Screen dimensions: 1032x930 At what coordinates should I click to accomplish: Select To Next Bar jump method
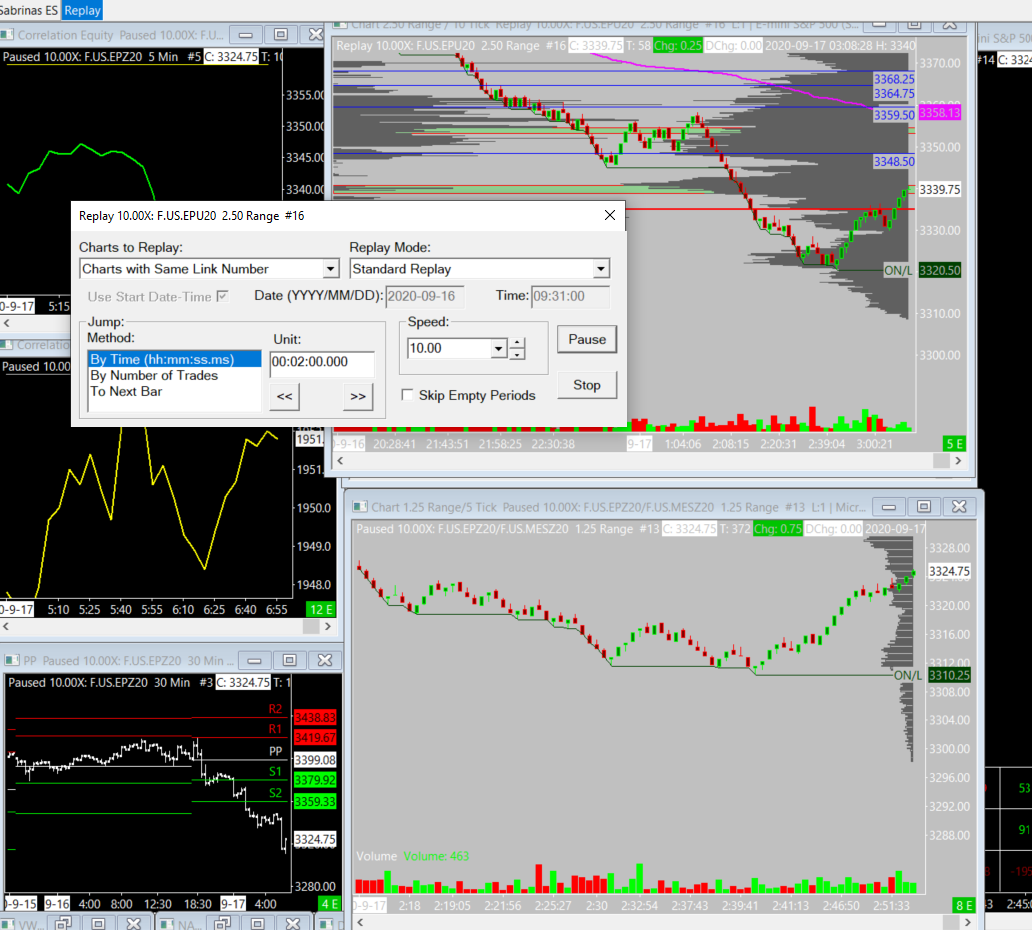[x=174, y=391]
